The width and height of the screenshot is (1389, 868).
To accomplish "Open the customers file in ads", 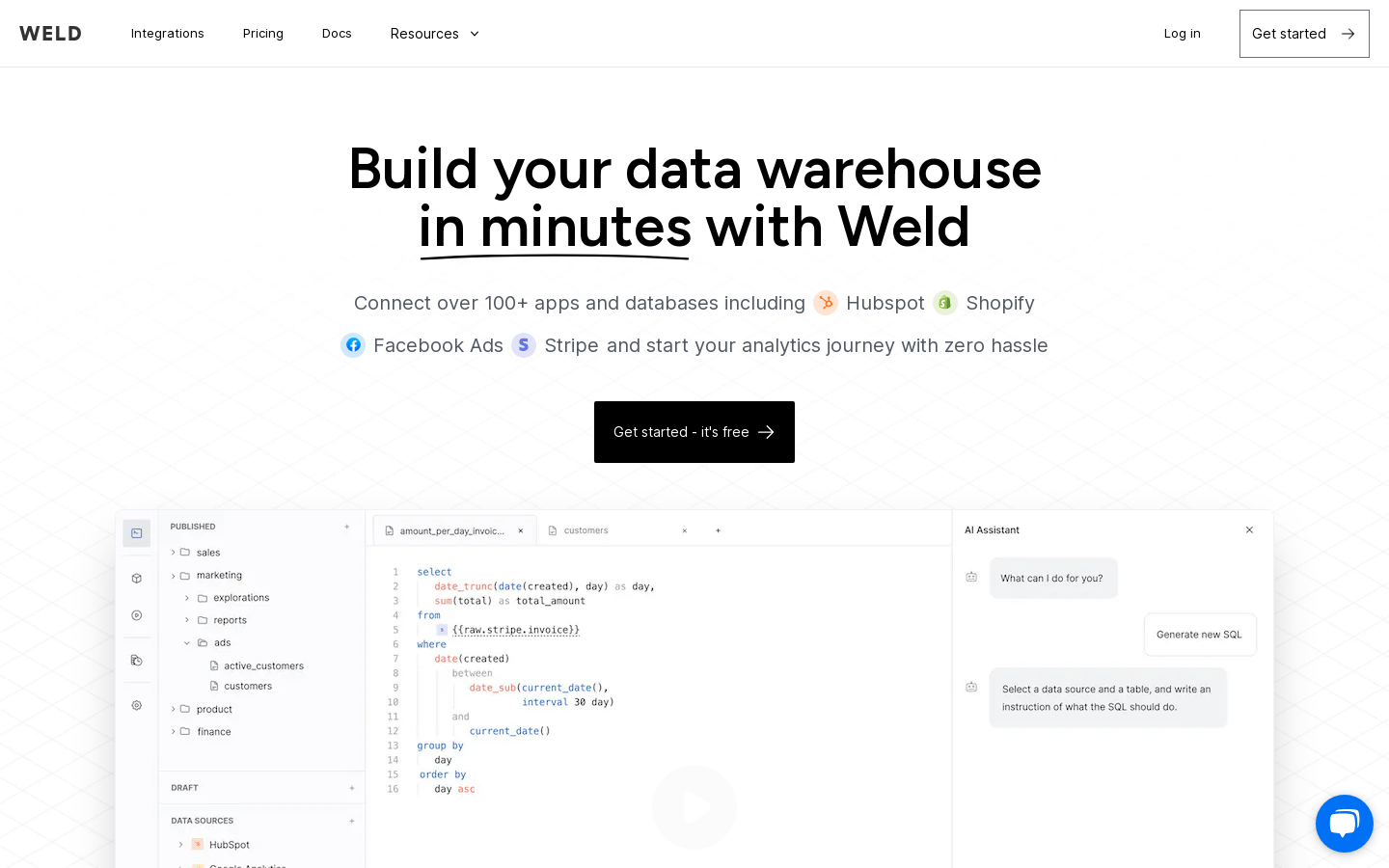I will click(241, 687).
